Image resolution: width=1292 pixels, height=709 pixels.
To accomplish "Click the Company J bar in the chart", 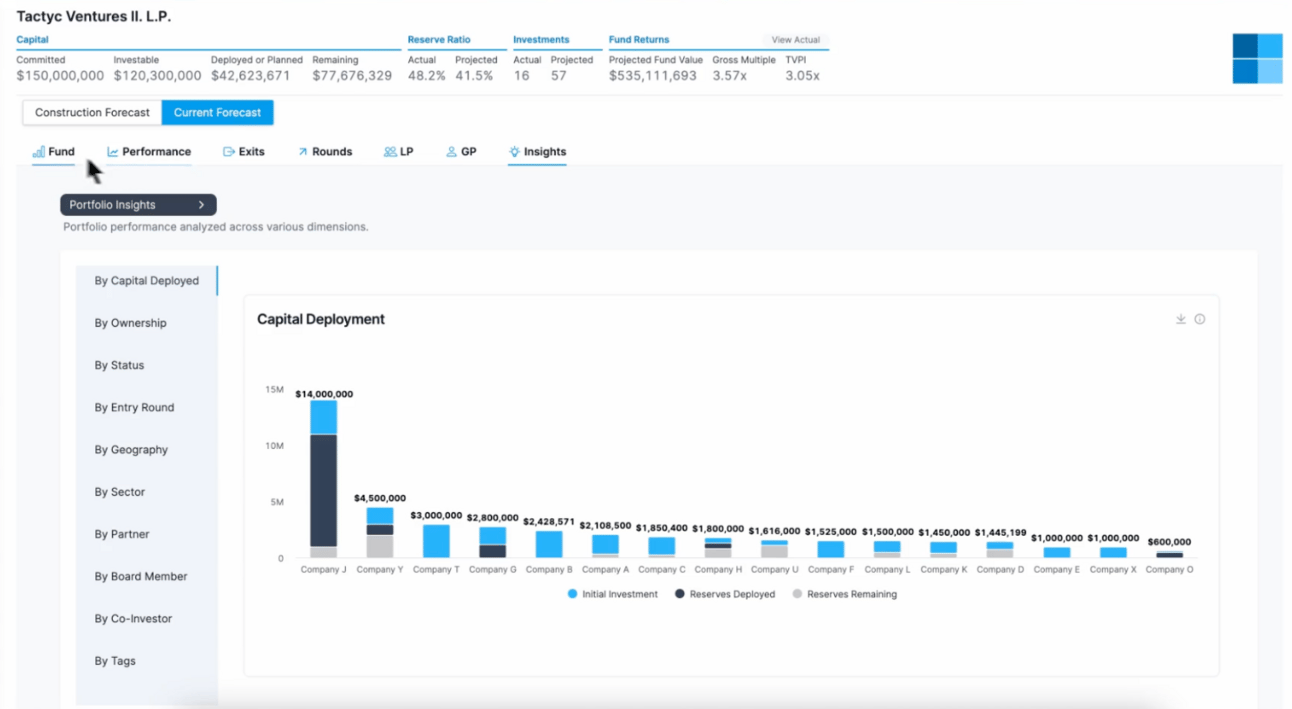I will pyautogui.click(x=323, y=480).
